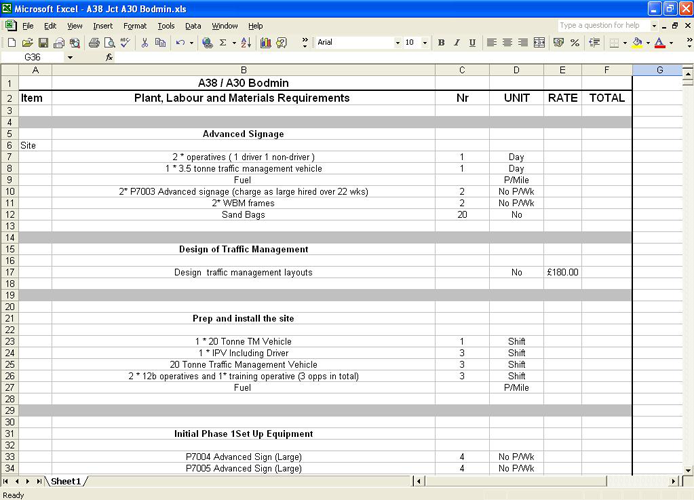Screen dimensions: 694x500
Task: Open a file with the folder icon
Action: coord(27,42)
